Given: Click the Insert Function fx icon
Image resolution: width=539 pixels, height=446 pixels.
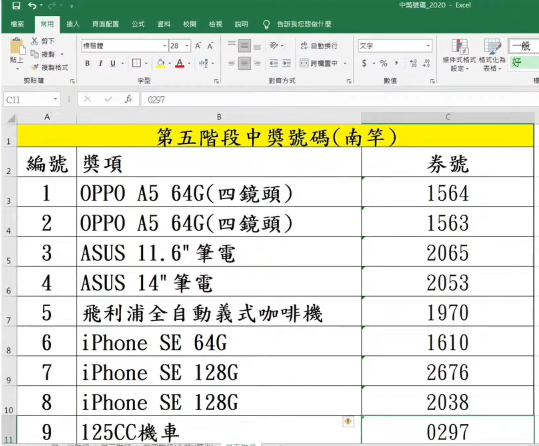Looking at the screenshot, I should [x=128, y=99].
